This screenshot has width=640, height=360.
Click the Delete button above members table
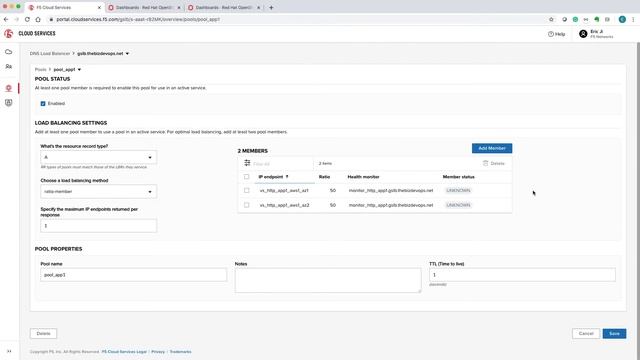point(494,163)
